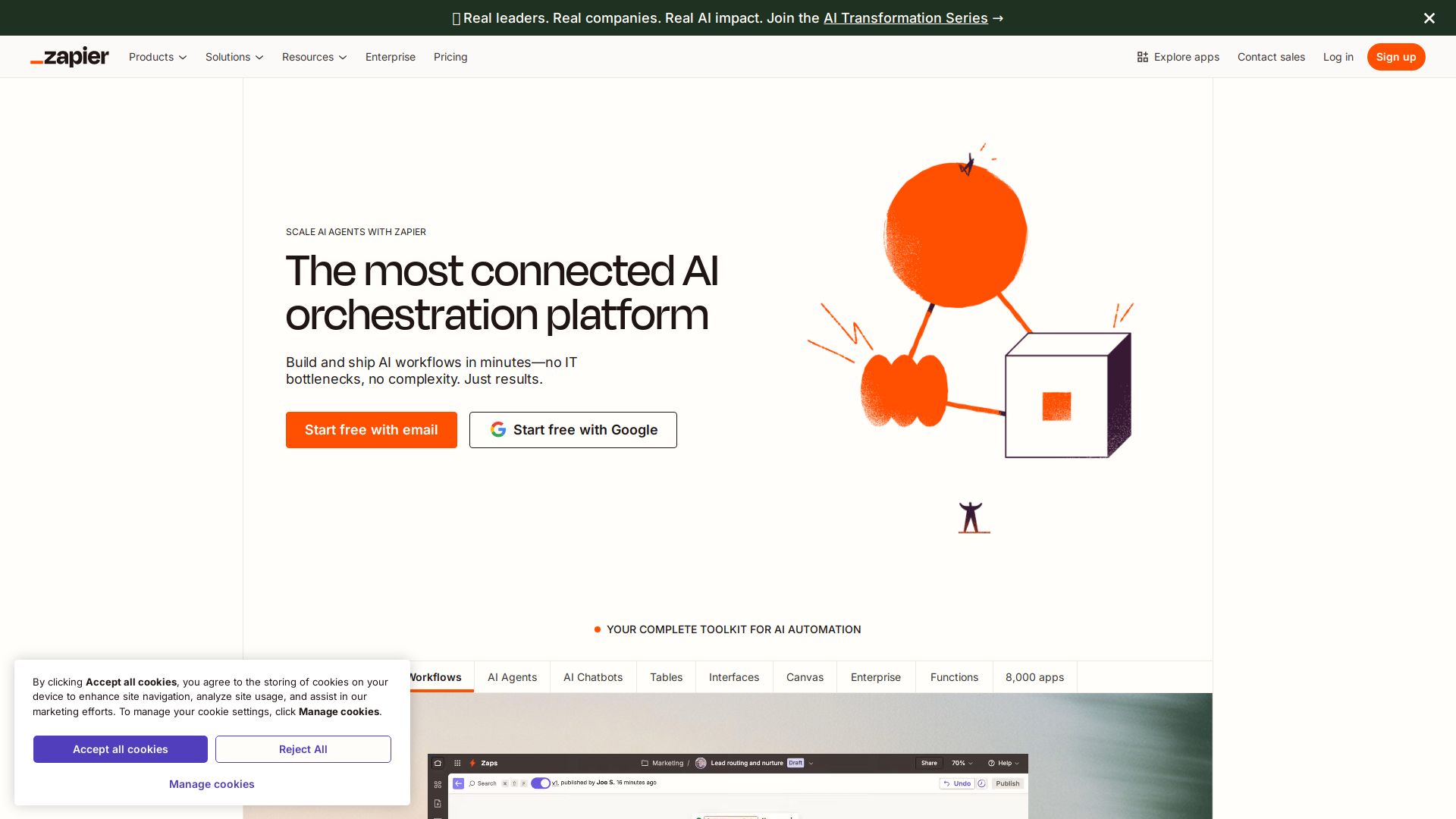Screen dimensions: 1456x819
Task: Click the Marketing folder icon in the breadcrumb
Action: [644, 763]
